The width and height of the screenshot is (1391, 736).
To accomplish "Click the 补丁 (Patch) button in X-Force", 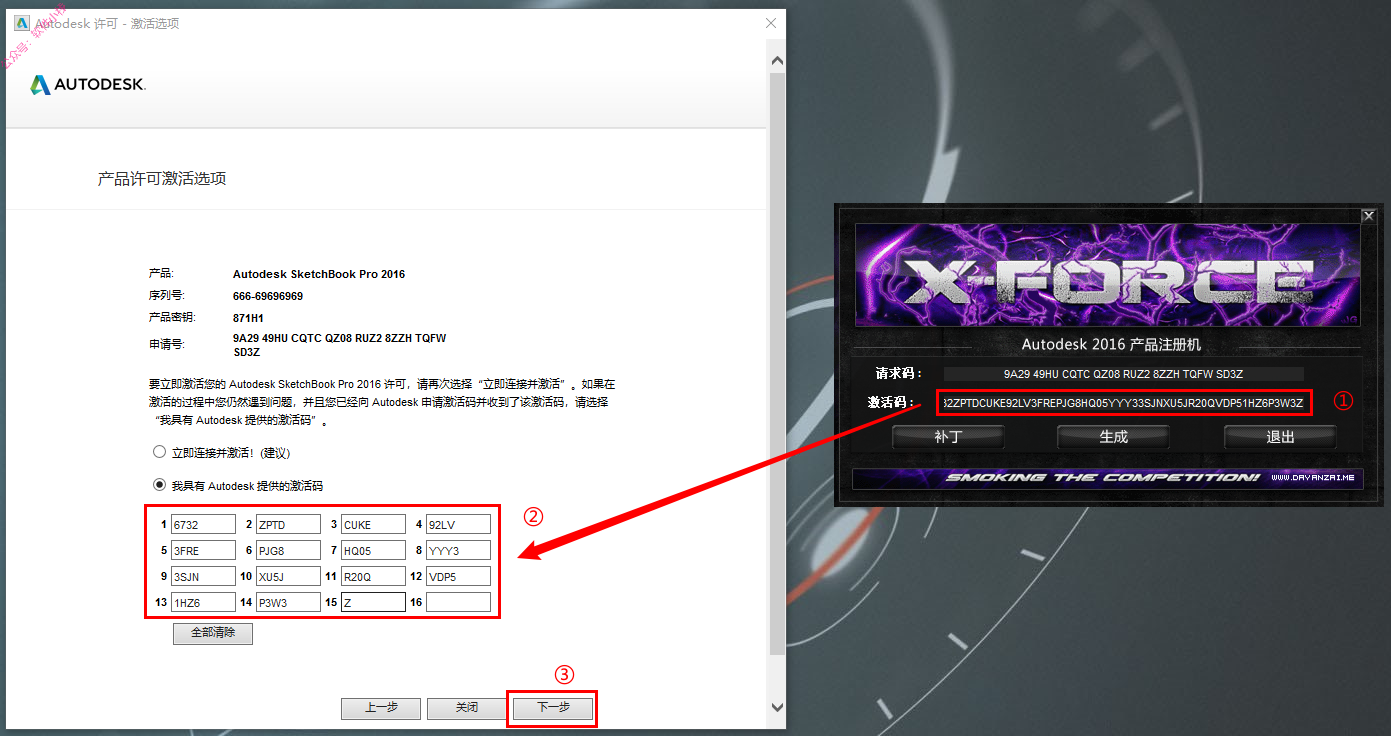I will pos(947,437).
